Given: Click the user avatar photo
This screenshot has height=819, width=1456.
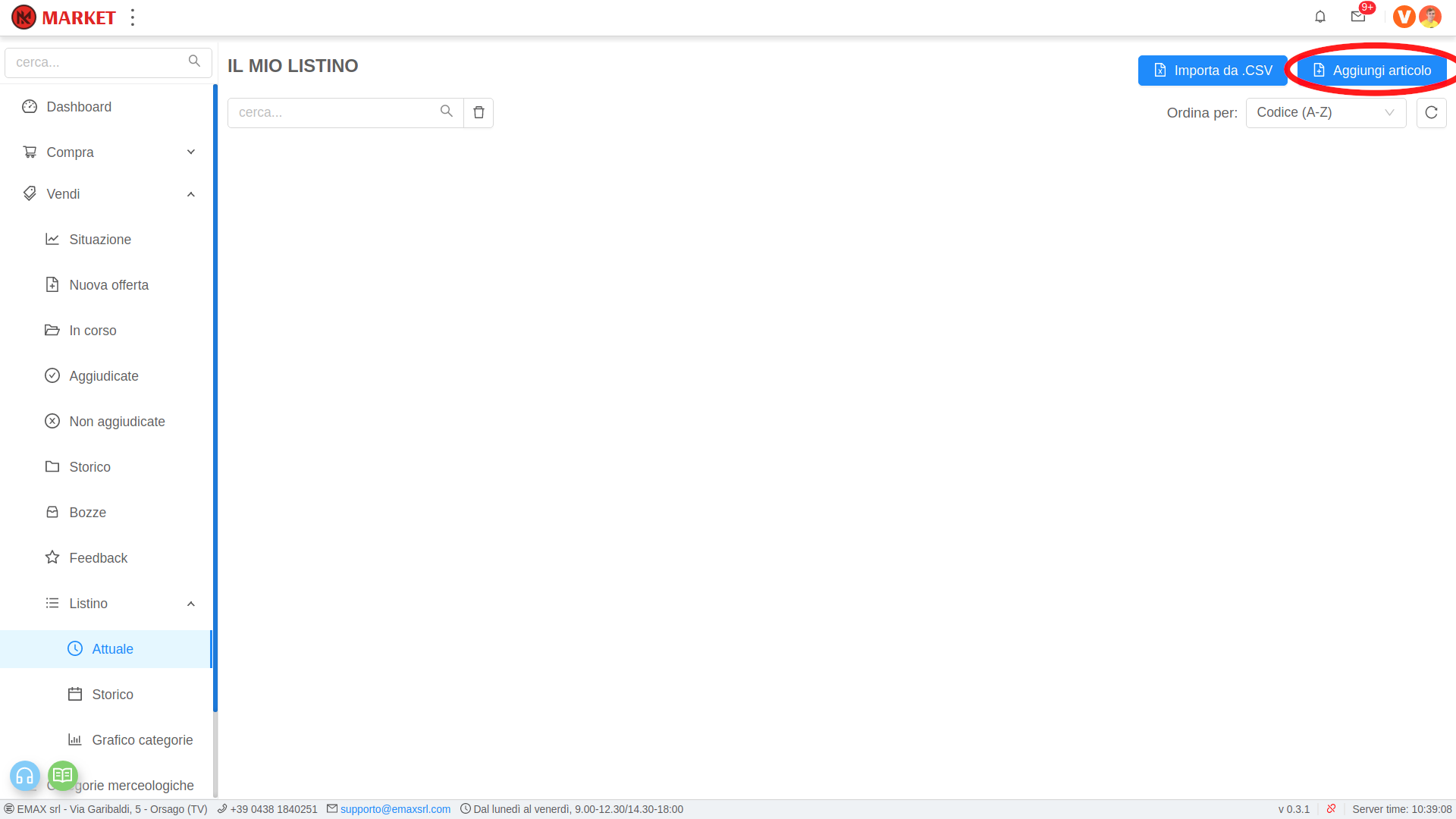Looking at the screenshot, I should tap(1429, 17).
